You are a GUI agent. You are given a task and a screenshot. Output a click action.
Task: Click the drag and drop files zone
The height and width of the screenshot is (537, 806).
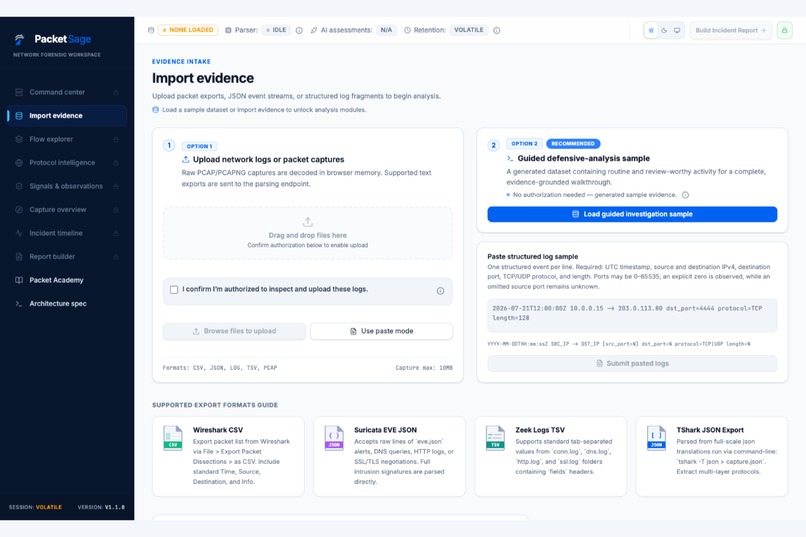[307, 233]
